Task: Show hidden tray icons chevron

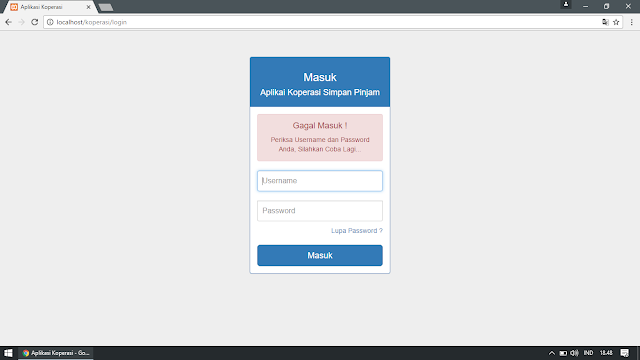Action: (551, 353)
